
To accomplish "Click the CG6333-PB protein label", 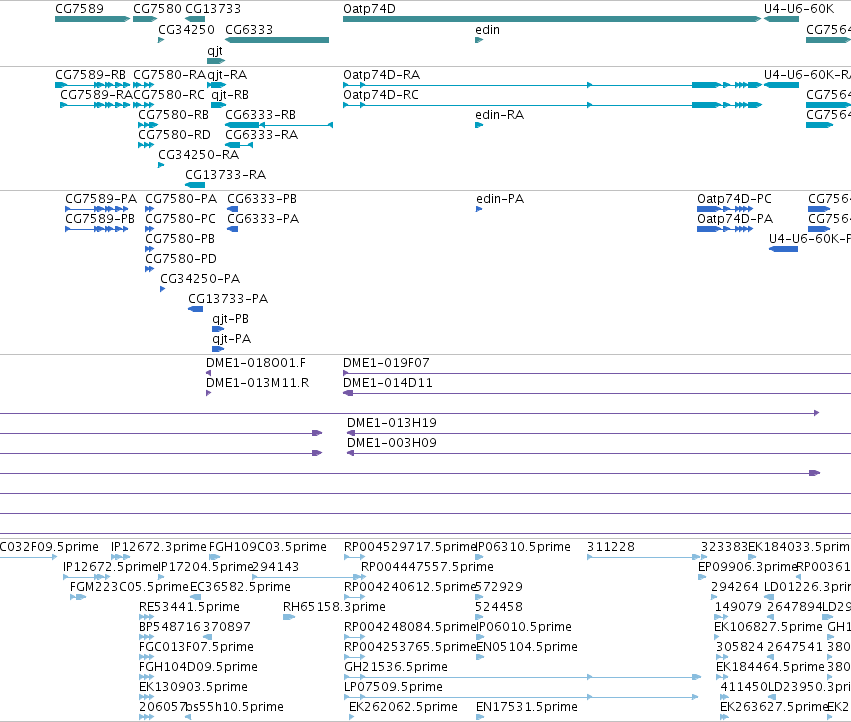I will pyautogui.click(x=262, y=199).
